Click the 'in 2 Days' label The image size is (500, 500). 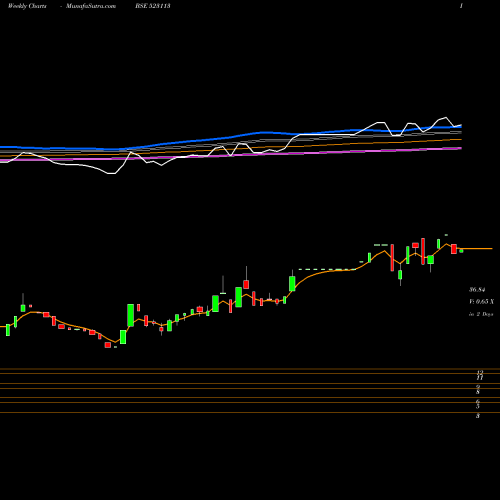pyautogui.click(x=481, y=314)
